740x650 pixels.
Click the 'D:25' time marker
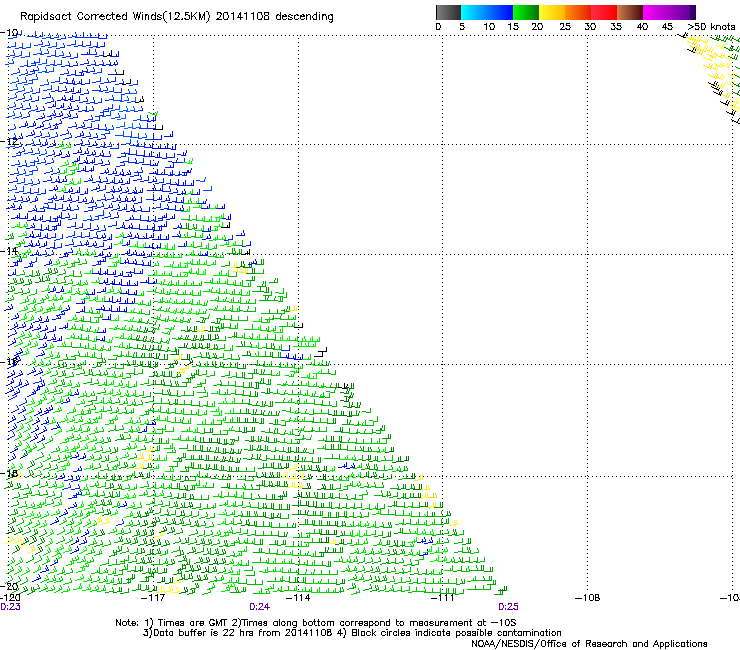point(508,607)
